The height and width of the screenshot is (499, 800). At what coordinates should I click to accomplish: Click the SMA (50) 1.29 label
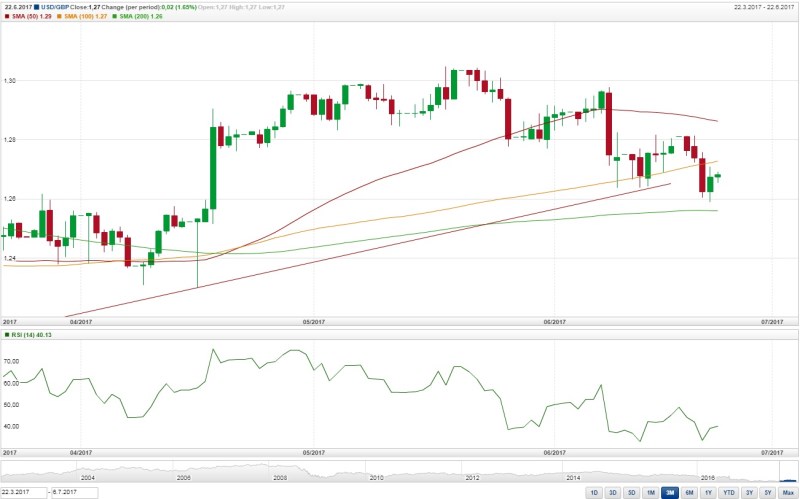(x=32, y=16)
